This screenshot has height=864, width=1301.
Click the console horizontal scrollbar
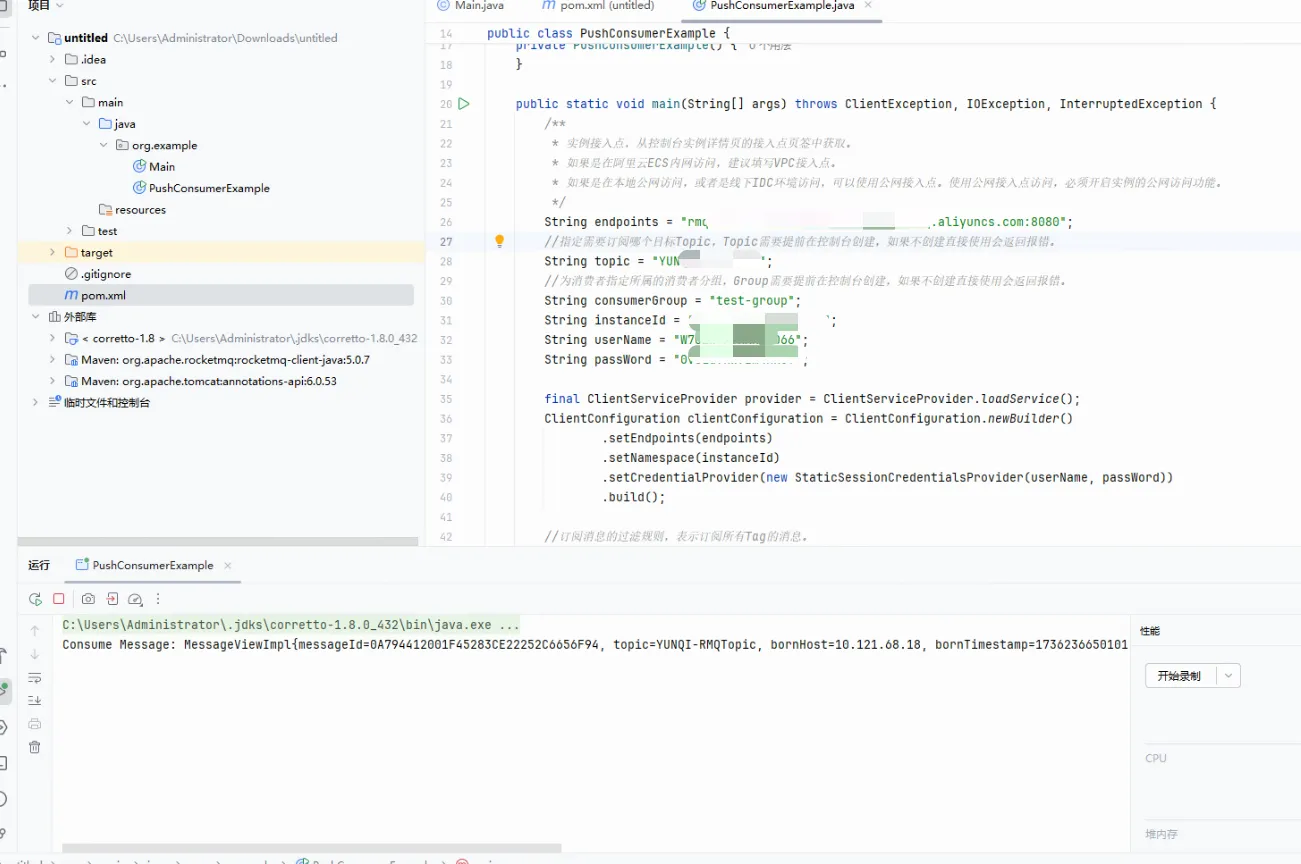(x=311, y=848)
